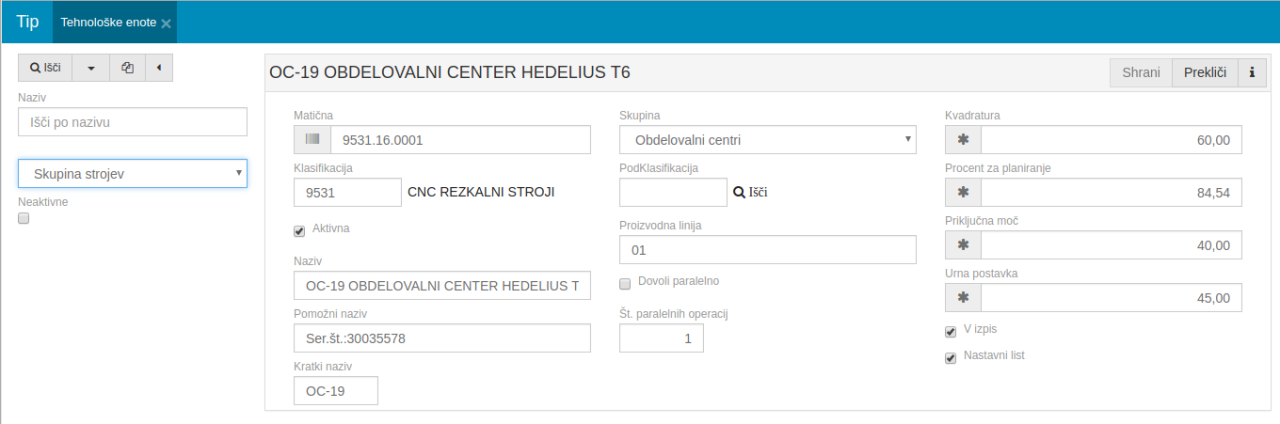
Task: Toggle the V izpis checkbox
Action: pos(951,332)
